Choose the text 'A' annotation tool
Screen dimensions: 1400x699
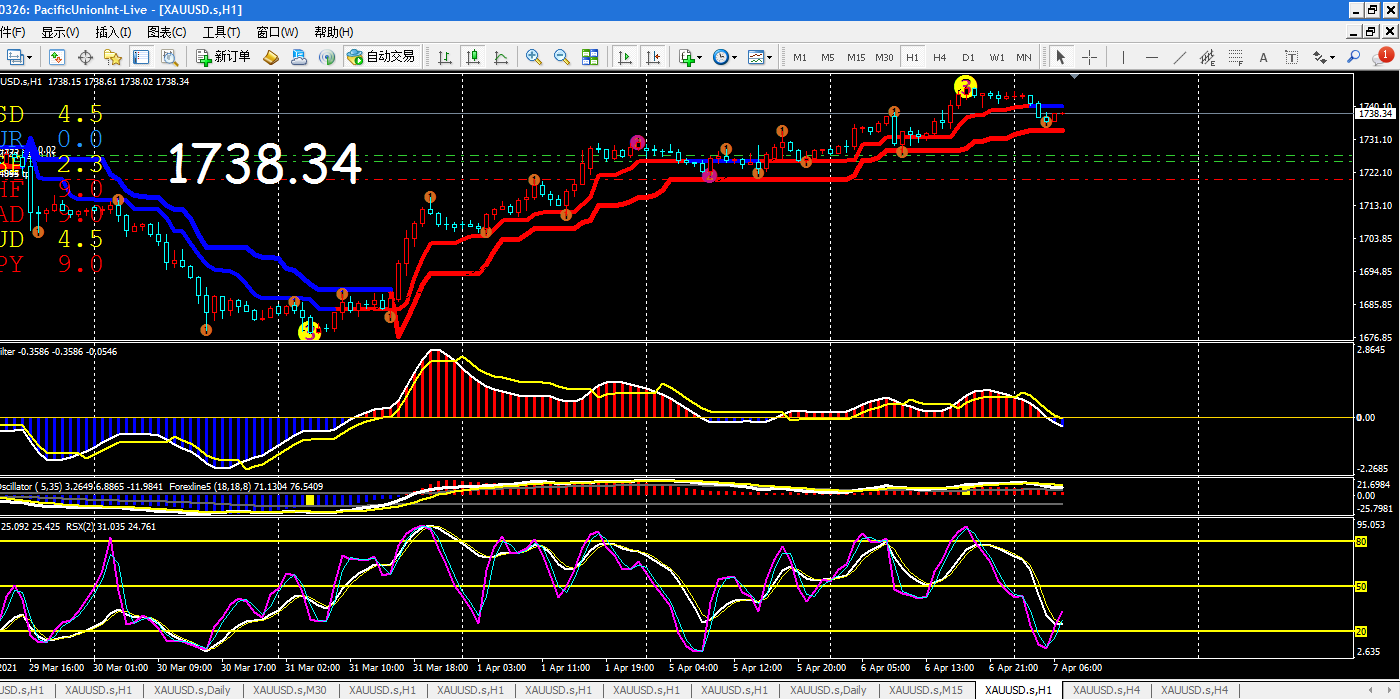pyautogui.click(x=1263, y=57)
